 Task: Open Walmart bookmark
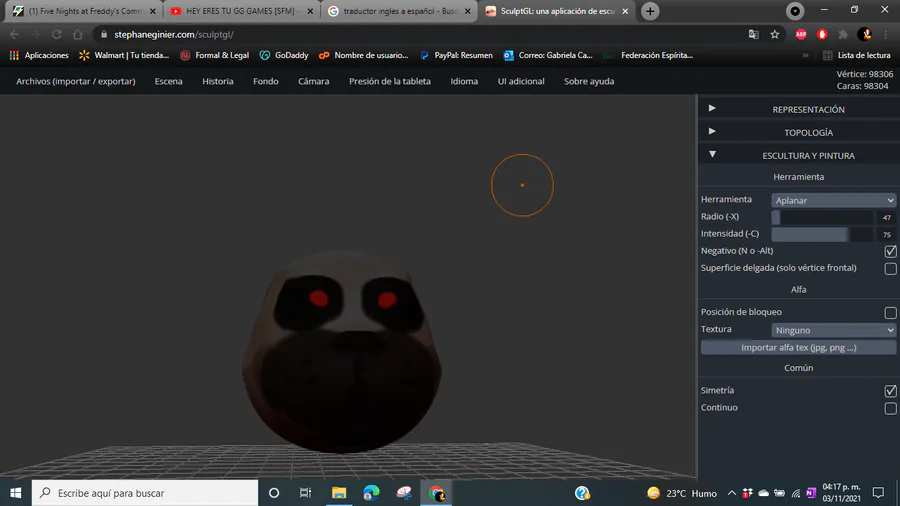(124, 55)
